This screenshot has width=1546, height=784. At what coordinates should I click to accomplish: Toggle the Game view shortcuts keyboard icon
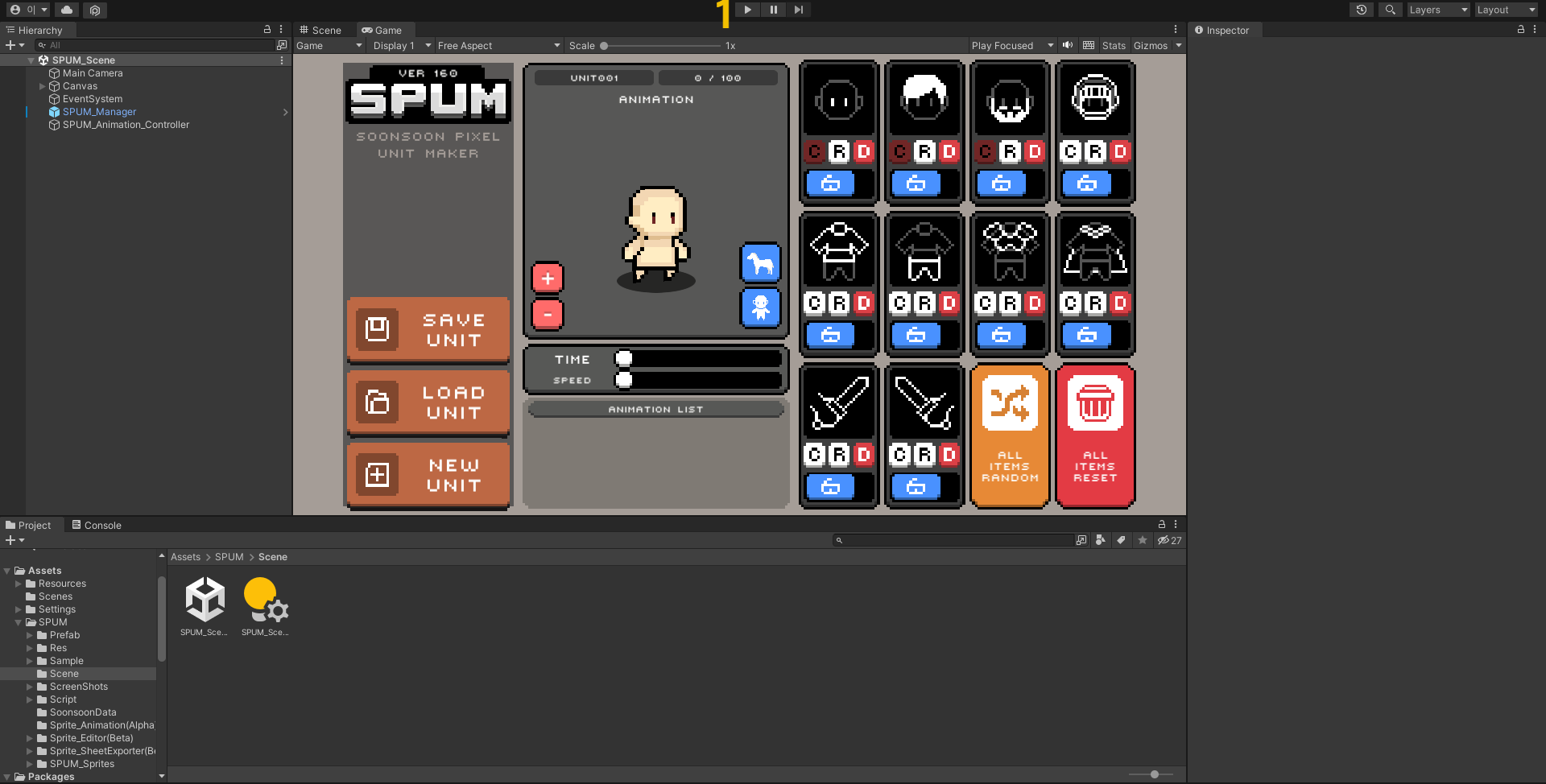1089,45
